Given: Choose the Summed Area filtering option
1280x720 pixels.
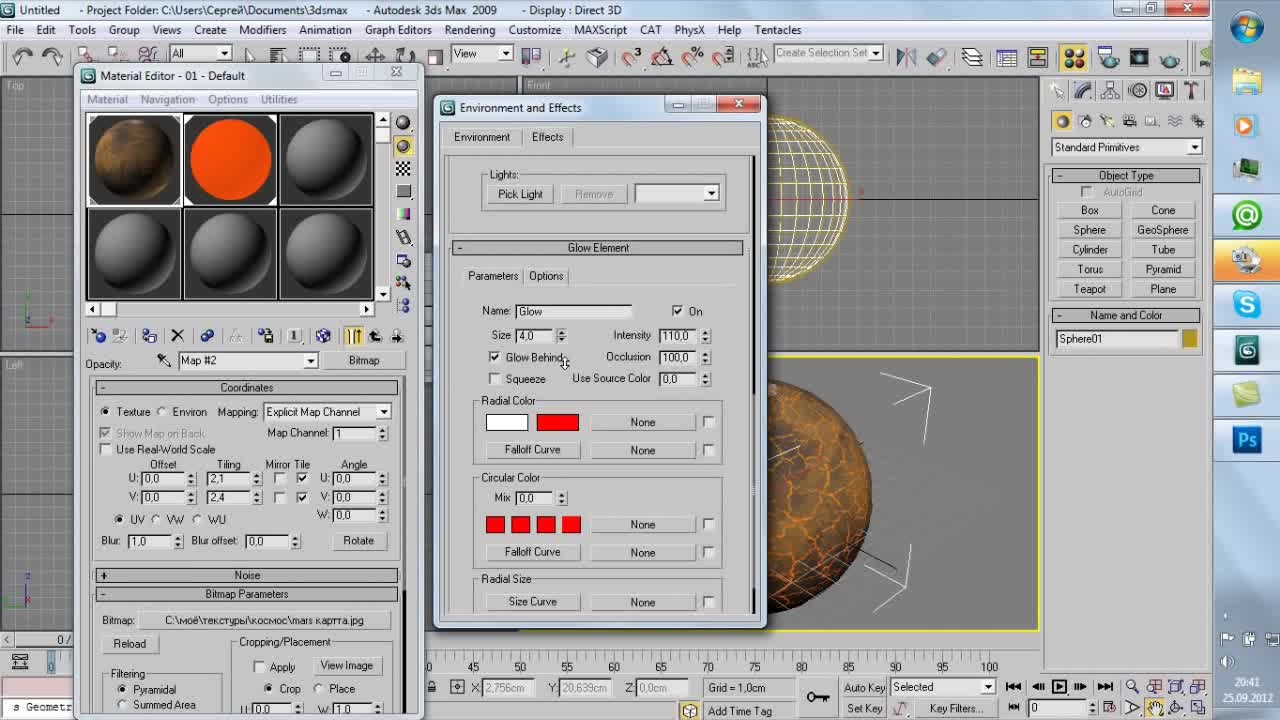Looking at the screenshot, I should coord(122,705).
